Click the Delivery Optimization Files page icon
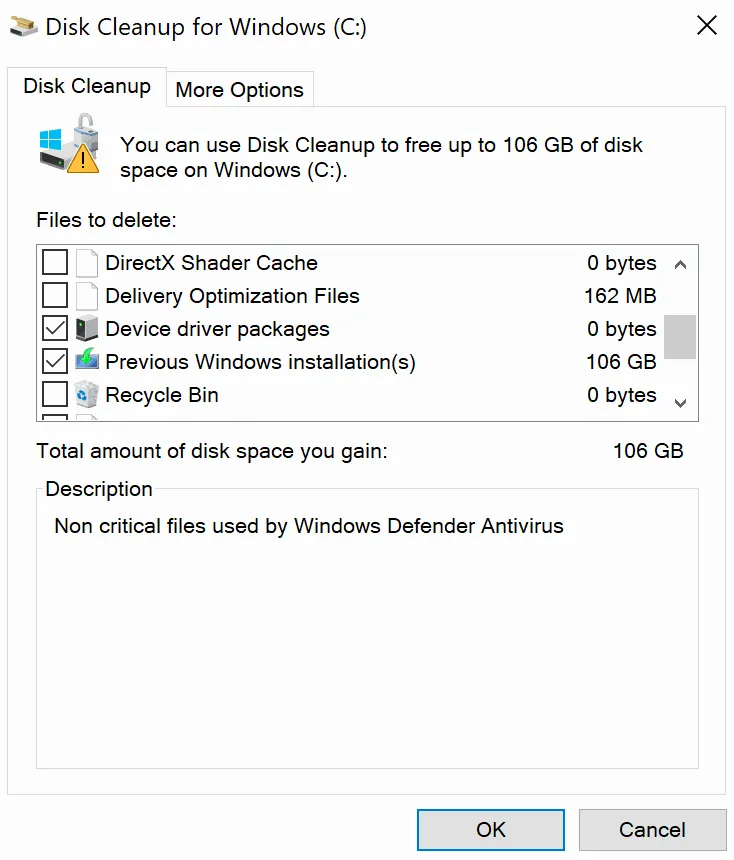Viewport: 734px width, 860px height. pos(87,296)
